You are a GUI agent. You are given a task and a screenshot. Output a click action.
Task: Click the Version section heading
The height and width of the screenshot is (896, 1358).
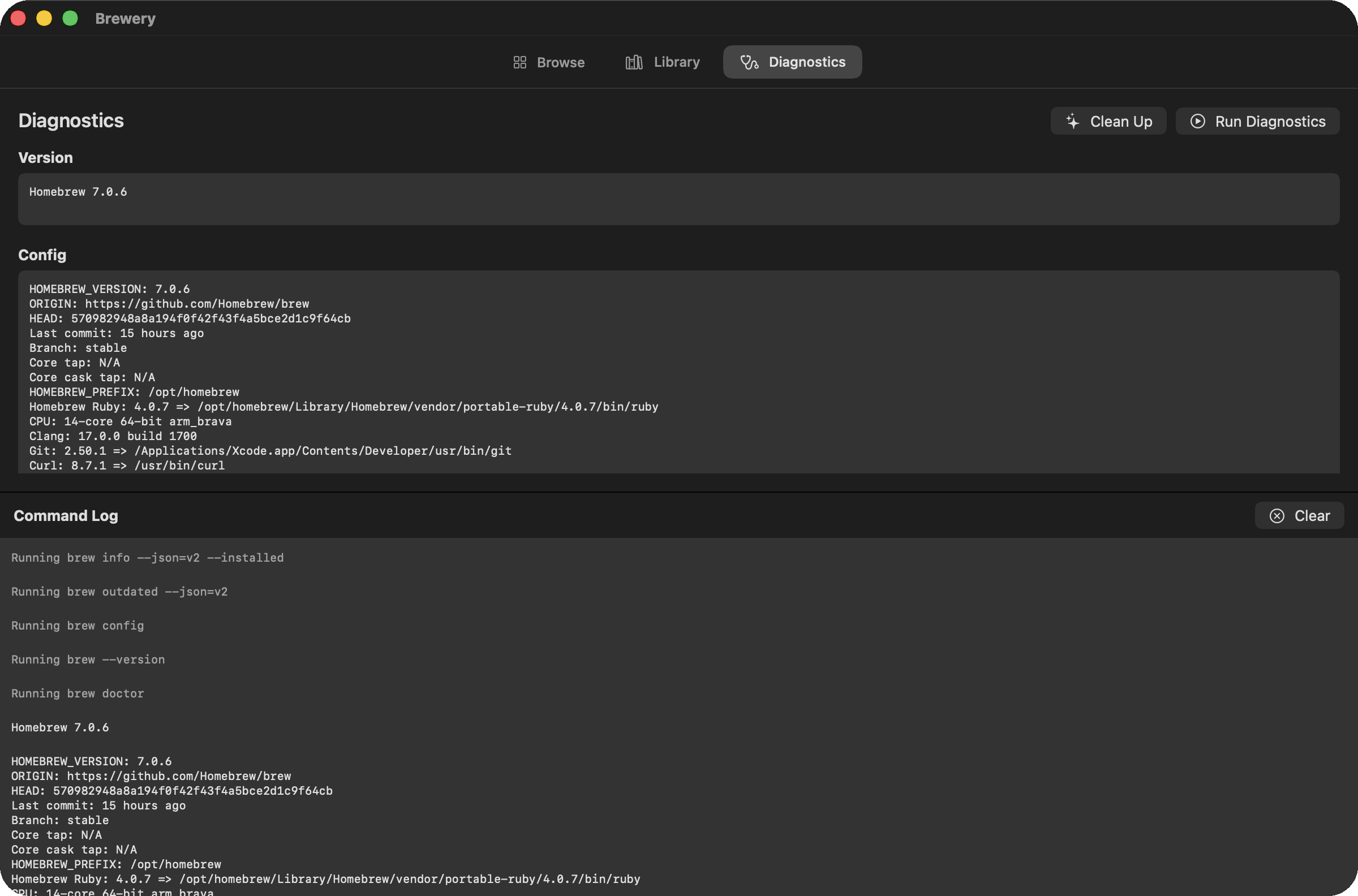click(x=46, y=158)
